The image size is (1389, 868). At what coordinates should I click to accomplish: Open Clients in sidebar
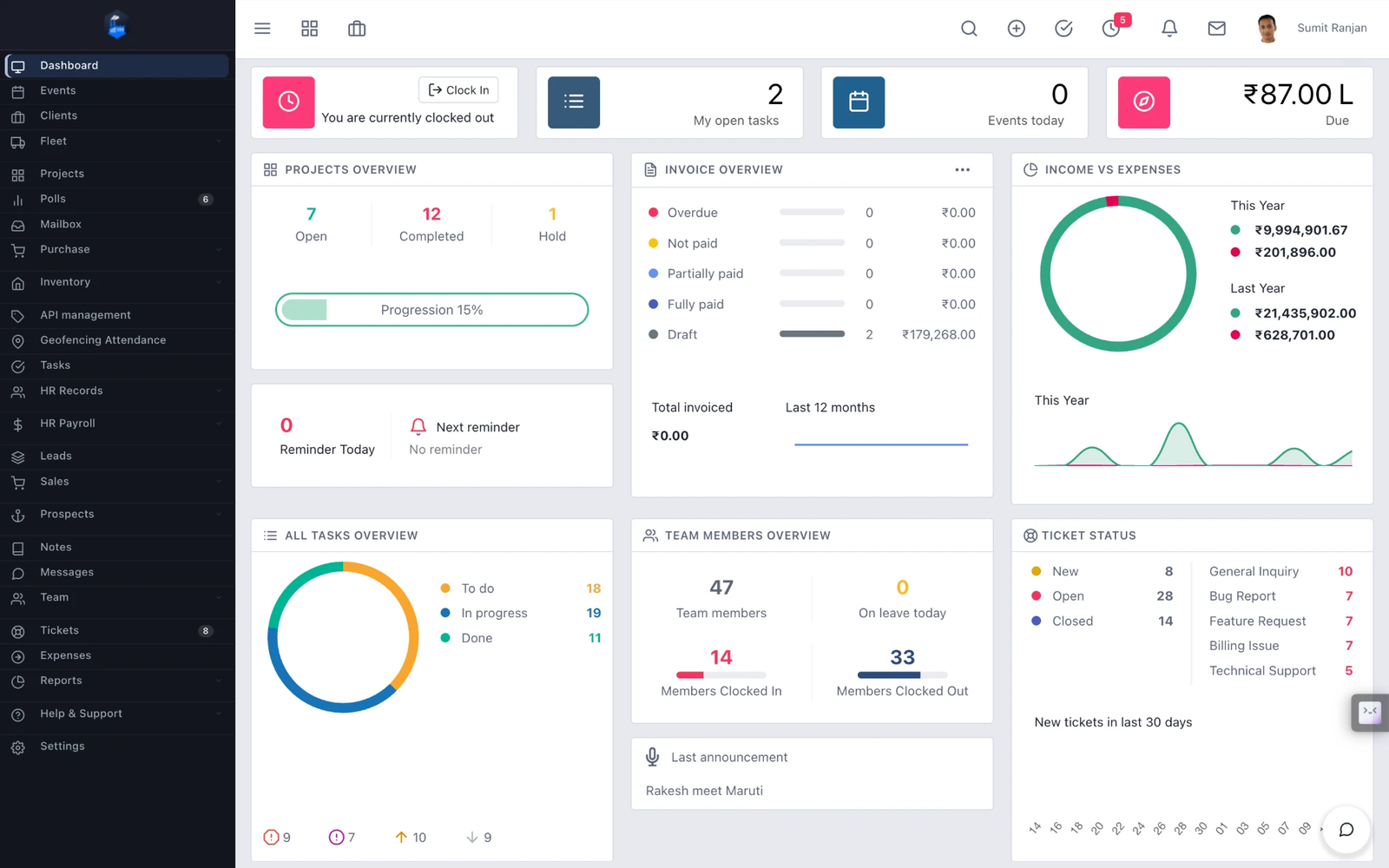pos(117,116)
